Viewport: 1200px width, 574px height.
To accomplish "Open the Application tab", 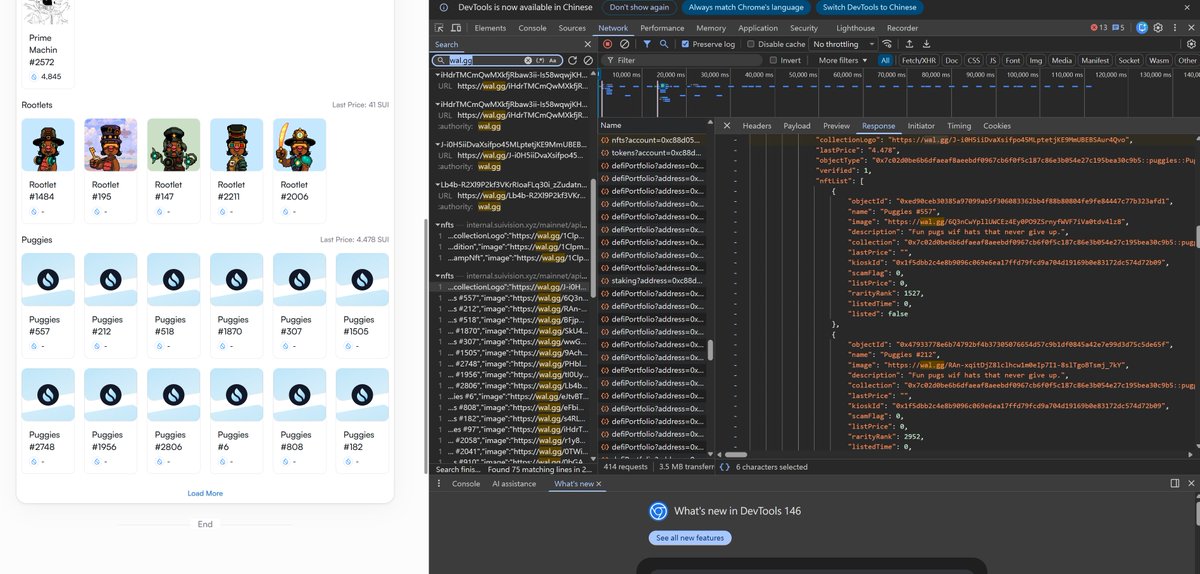I will click(758, 28).
